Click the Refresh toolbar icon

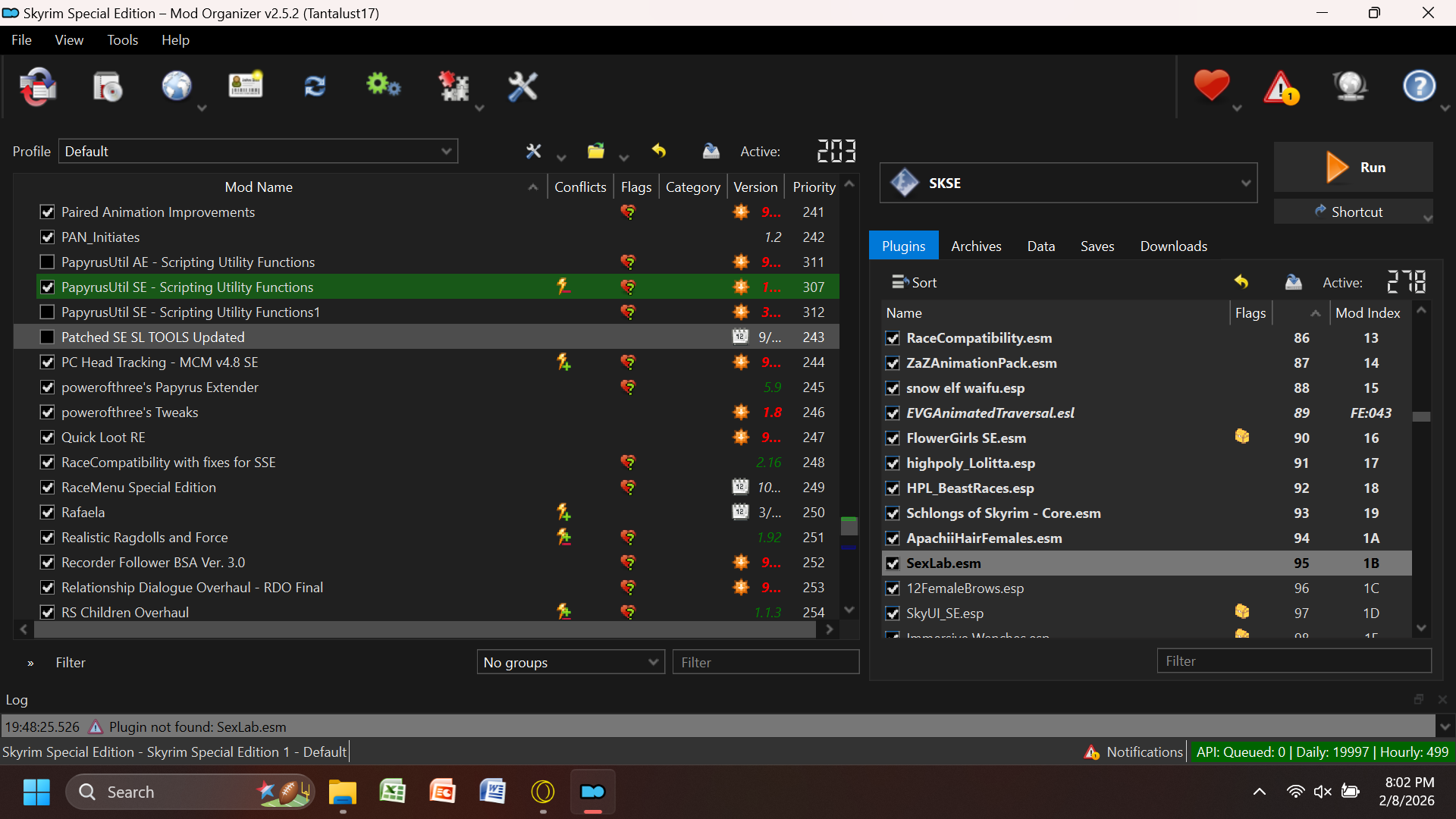[315, 86]
